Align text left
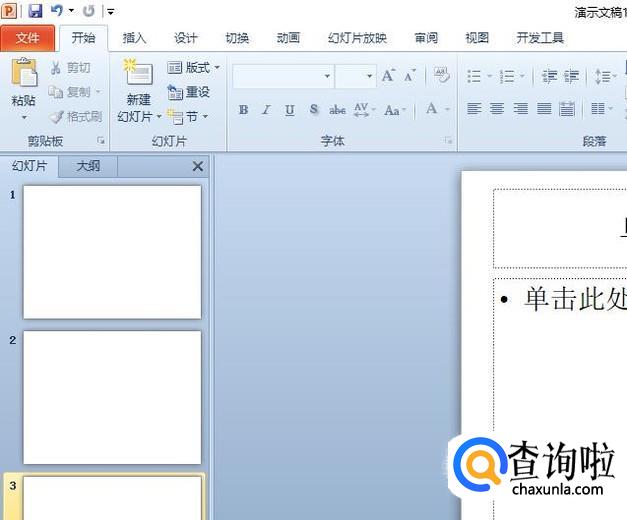 tap(474, 109)
